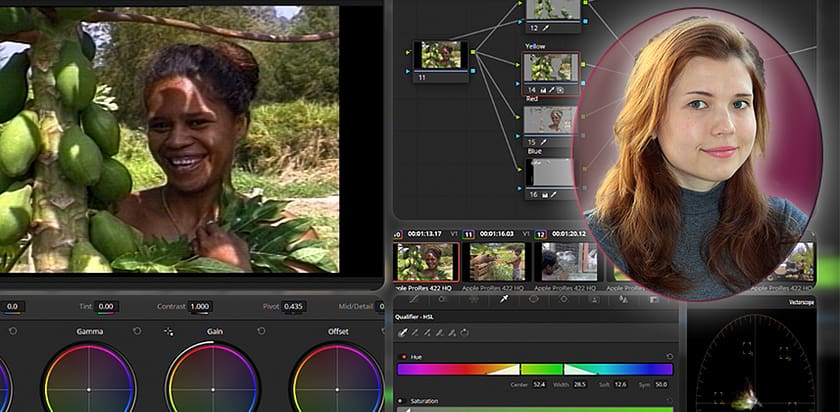
Task: Open the Blur palette
Action: 624,299
